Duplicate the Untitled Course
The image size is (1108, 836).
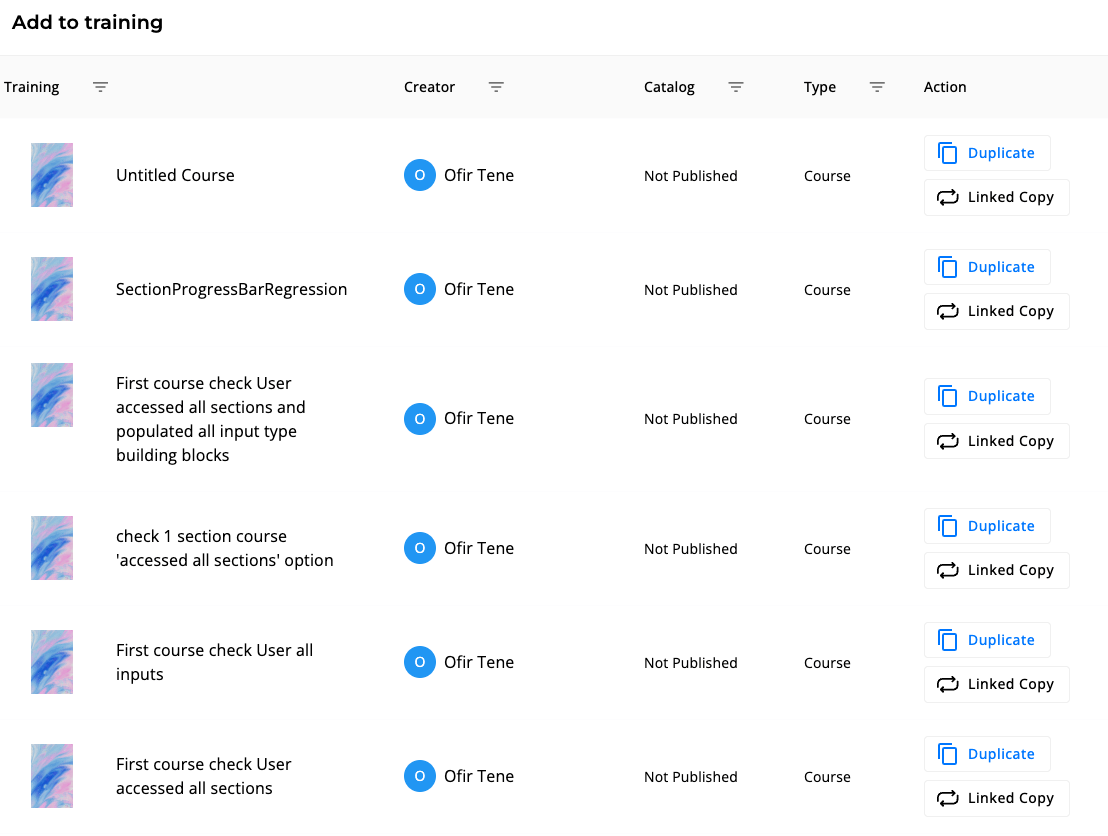coord(986,153)
